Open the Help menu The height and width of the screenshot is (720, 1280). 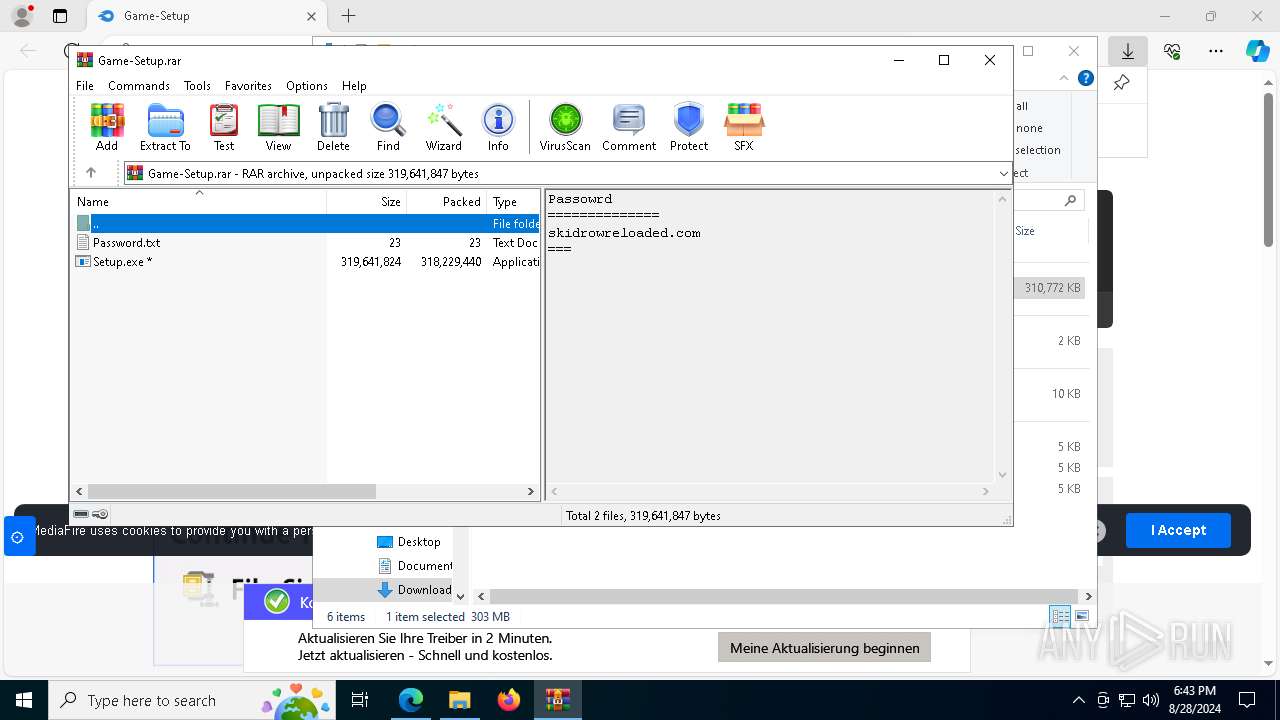354,86
